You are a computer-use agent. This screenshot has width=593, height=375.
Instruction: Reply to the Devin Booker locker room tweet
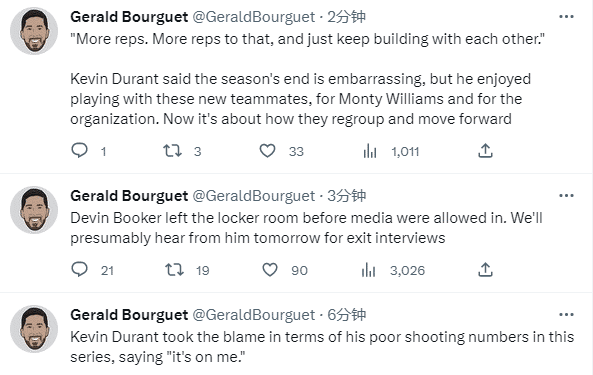pos(79,270)
